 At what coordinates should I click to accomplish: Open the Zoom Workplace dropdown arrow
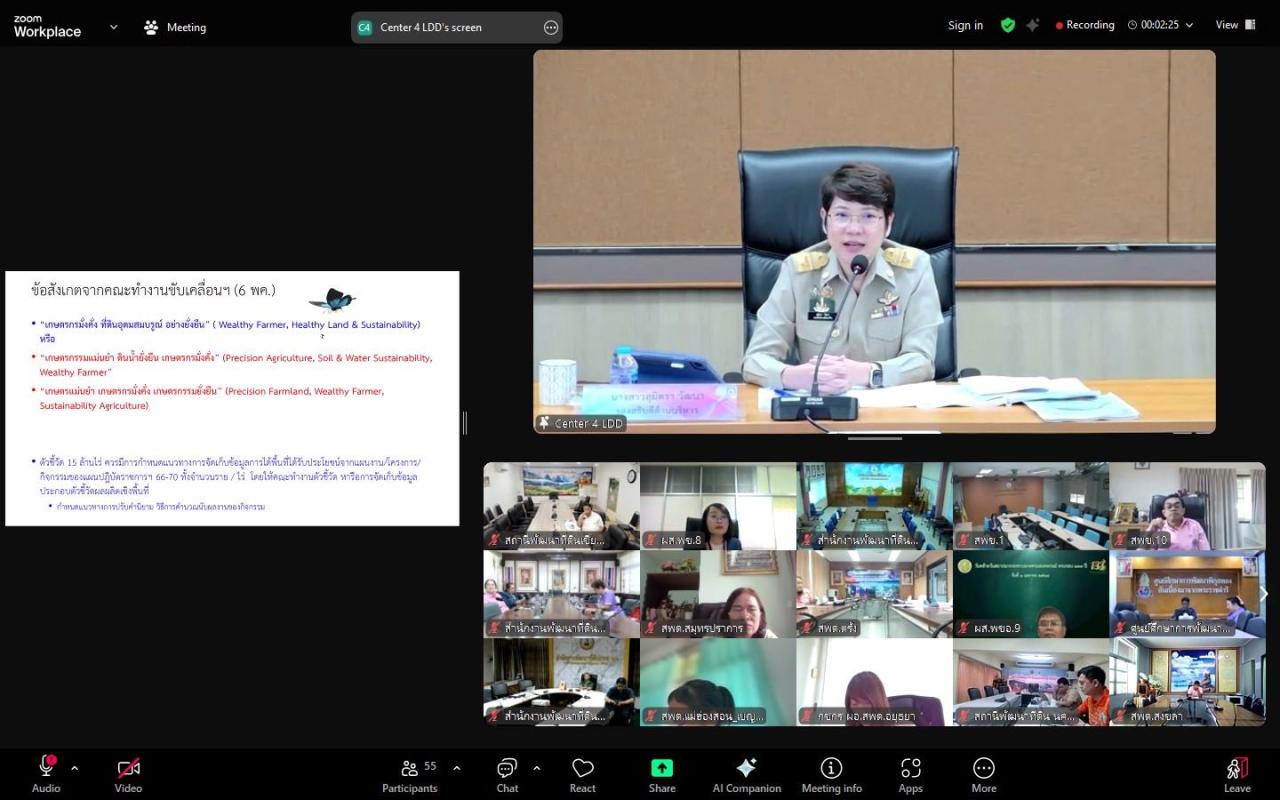(113, 27)
